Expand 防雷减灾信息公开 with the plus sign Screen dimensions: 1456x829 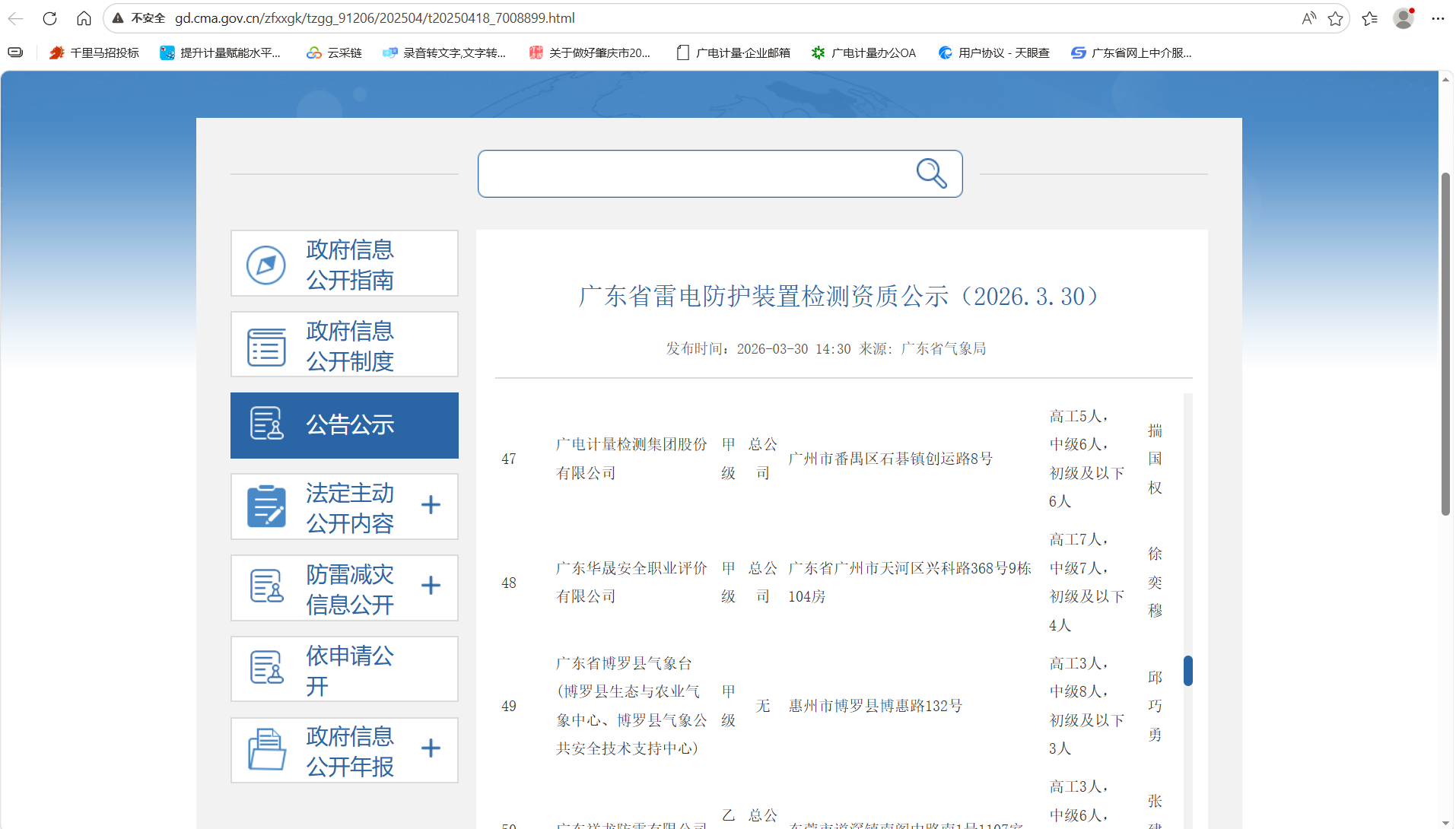point(431,586)
